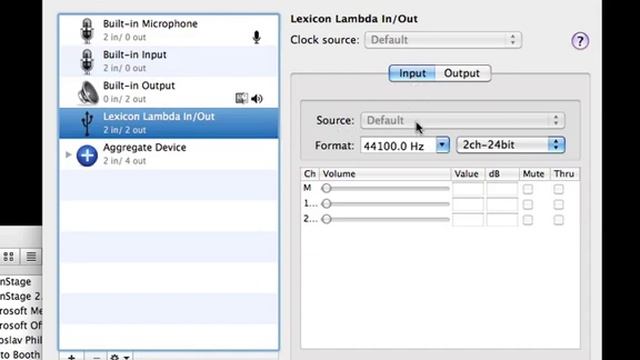Click the Value field for channel M

point(468,189)
